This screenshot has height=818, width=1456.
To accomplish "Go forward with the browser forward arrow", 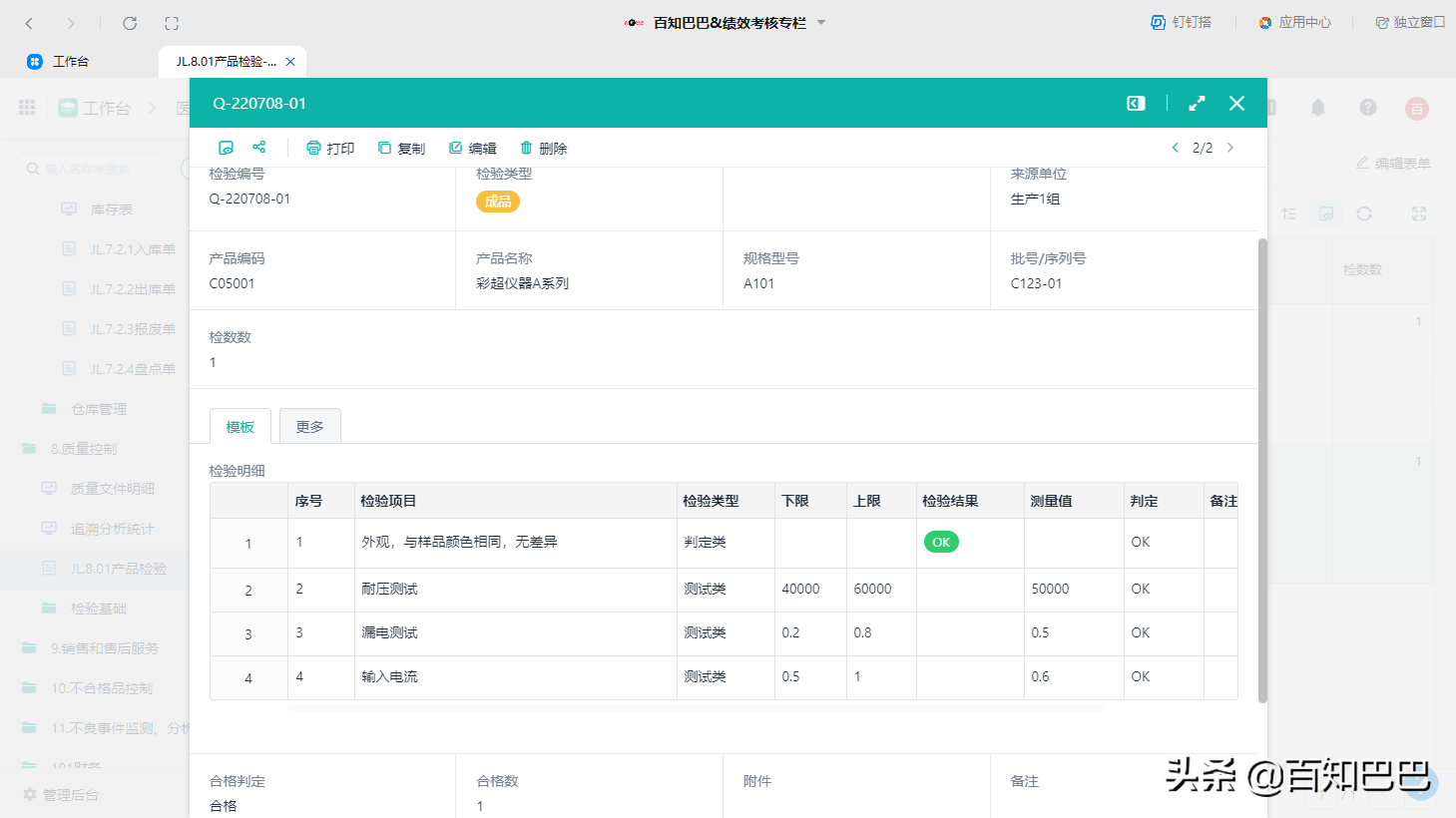I will tap(71, 23).
